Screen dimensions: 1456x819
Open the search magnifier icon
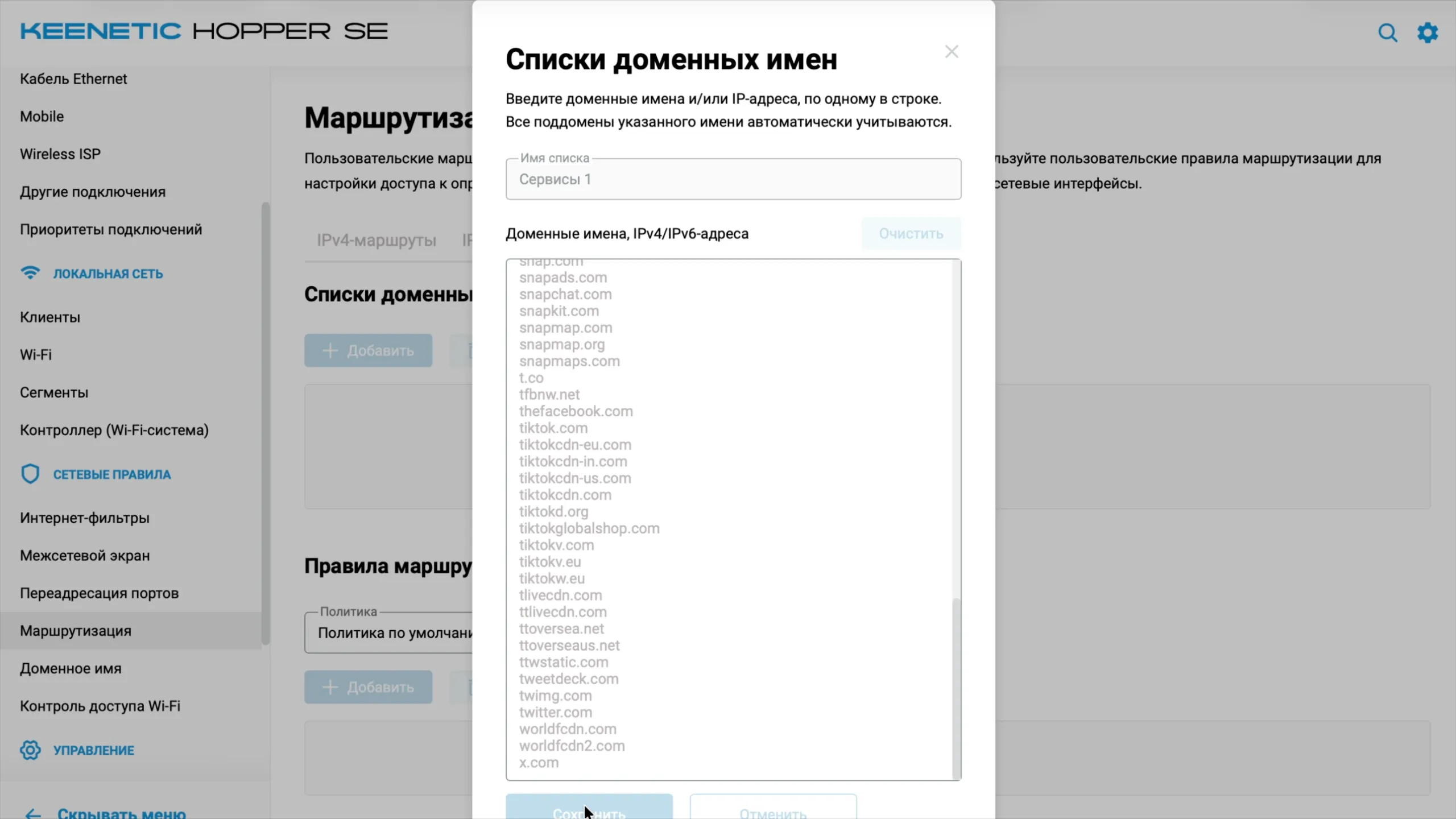[x=1388, y=32]
